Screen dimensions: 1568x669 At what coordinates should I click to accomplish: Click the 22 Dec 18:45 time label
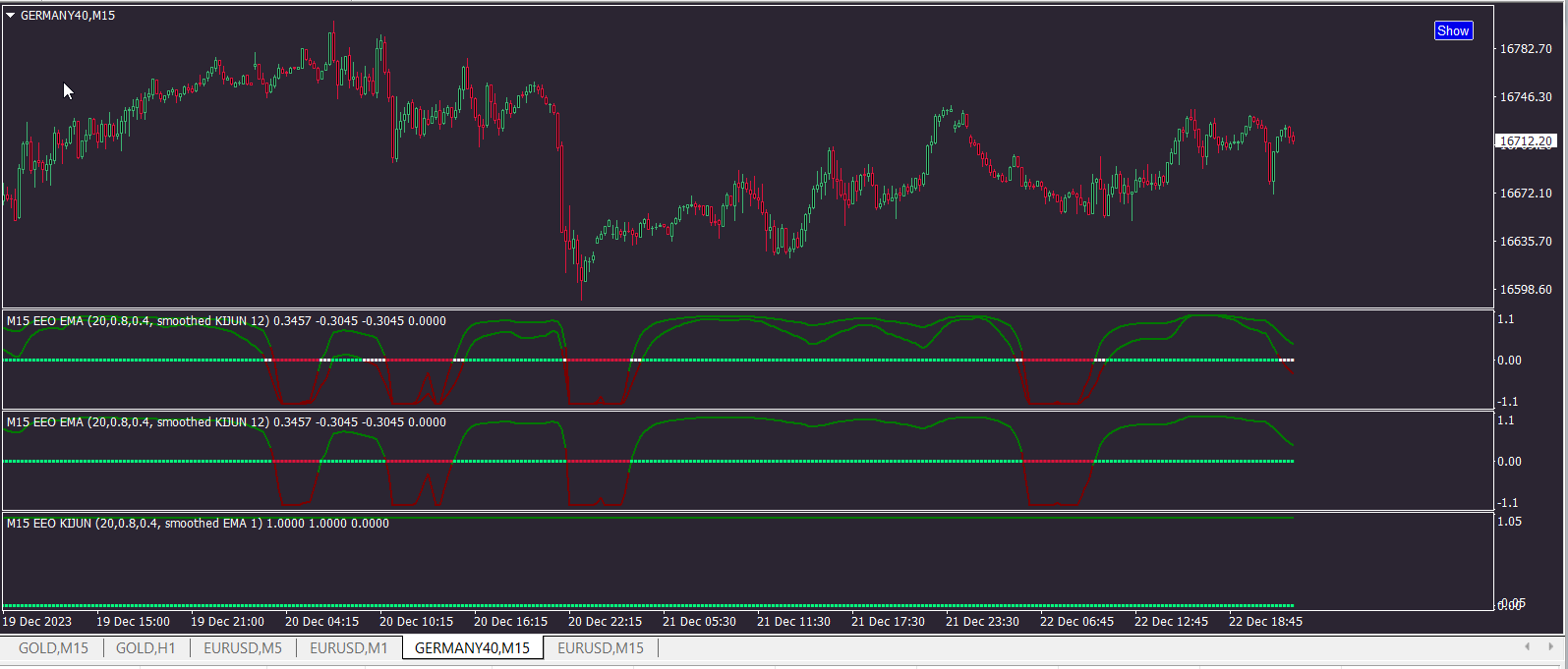[x=1265, y=621]
